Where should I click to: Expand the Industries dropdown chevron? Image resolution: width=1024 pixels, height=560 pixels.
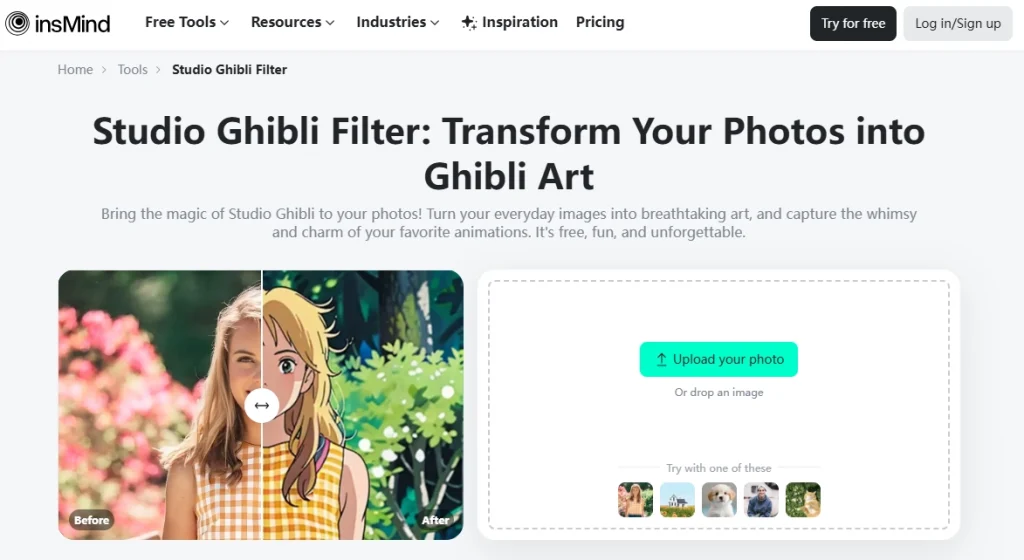pyautogui.click(x=435, y=23)
